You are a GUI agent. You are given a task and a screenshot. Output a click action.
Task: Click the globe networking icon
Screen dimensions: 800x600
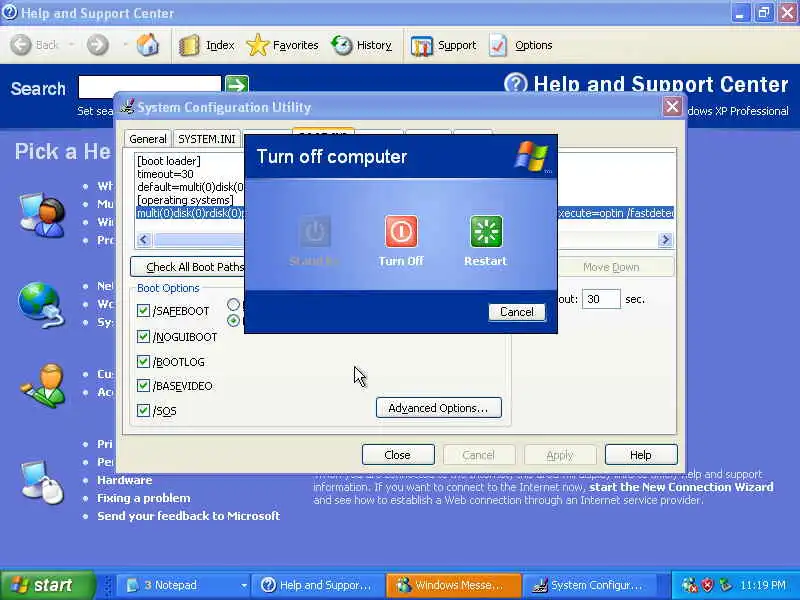coord(41,305)
